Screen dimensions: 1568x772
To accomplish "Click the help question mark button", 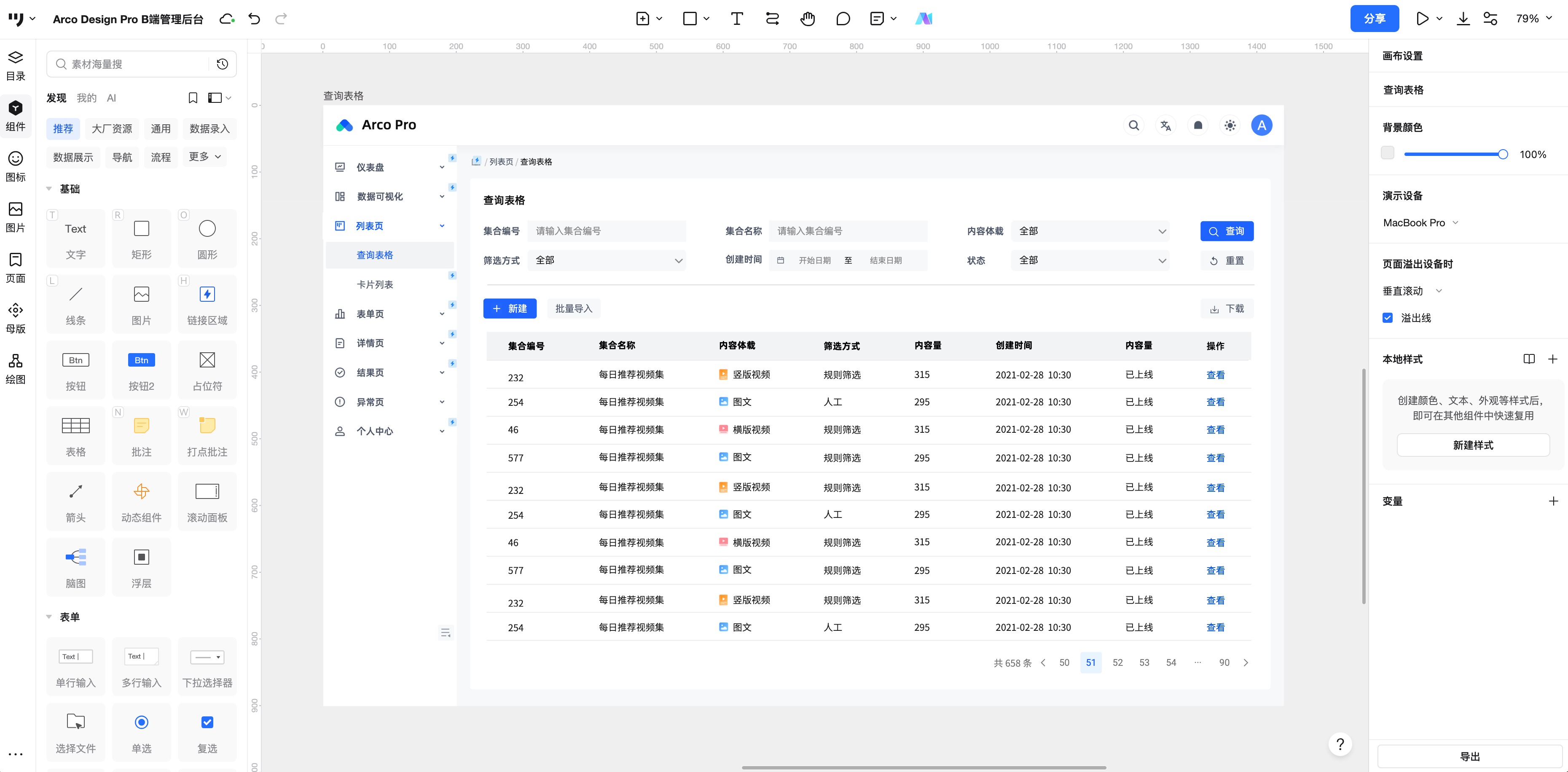I will [1340, 744].
